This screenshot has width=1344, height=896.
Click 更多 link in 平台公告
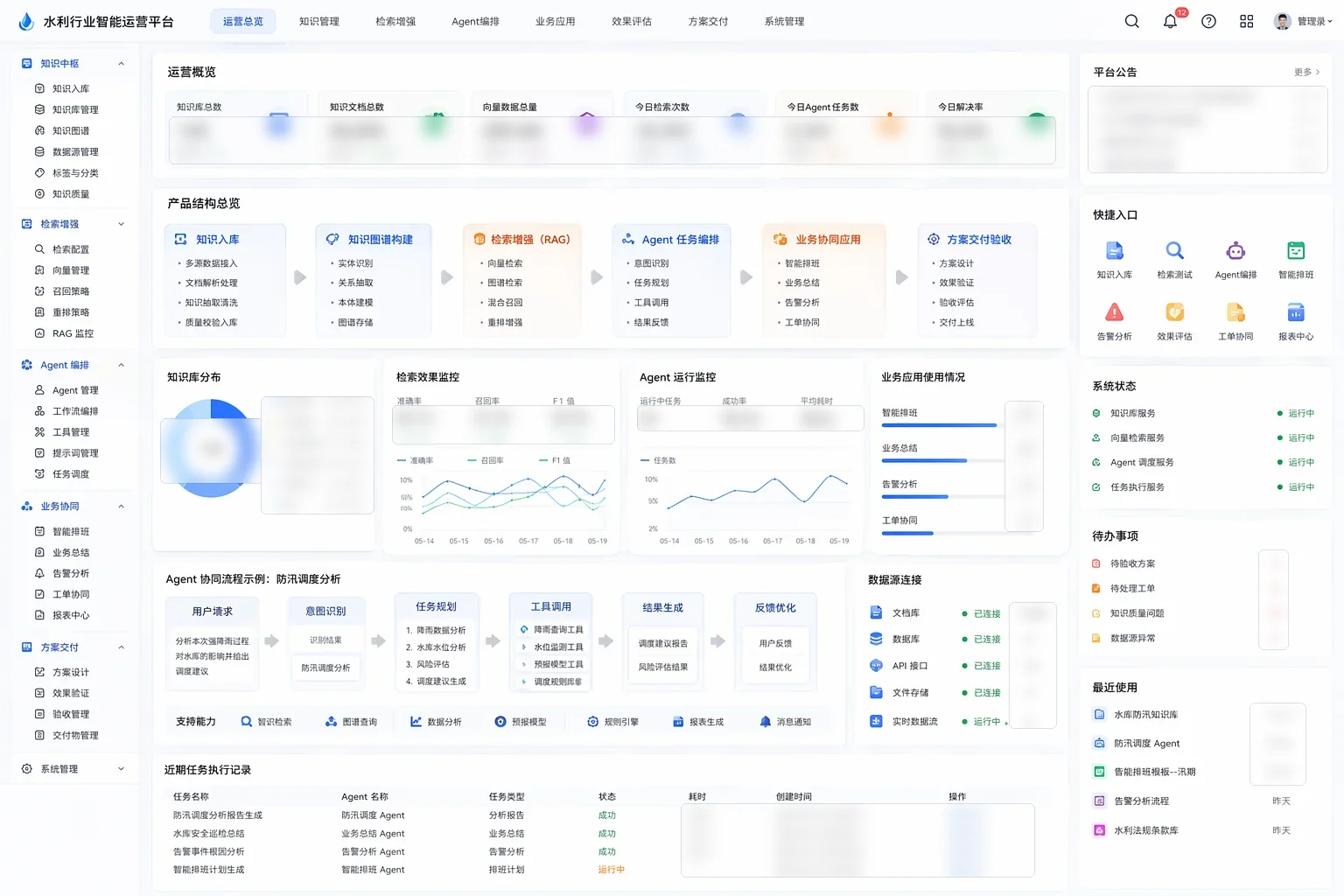click(x=1307, y=73)
